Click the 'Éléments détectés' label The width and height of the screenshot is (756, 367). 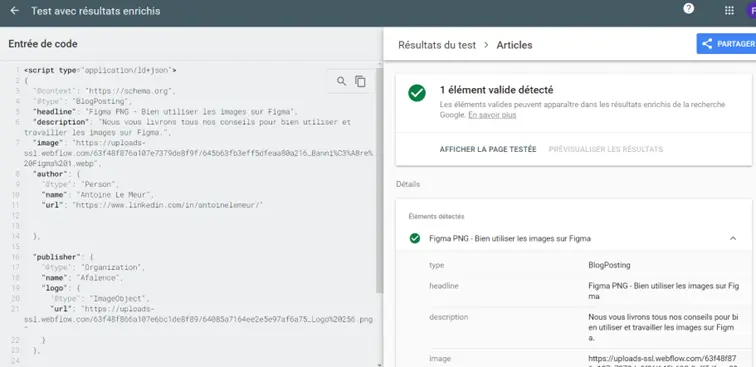pos(436,217)
